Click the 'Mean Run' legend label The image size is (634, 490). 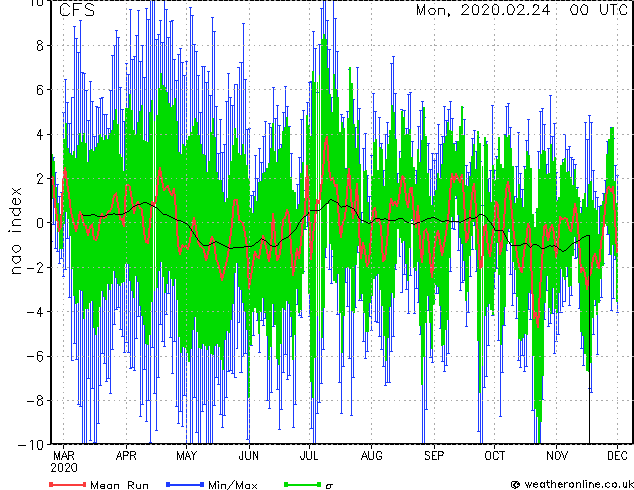point(119,485)
